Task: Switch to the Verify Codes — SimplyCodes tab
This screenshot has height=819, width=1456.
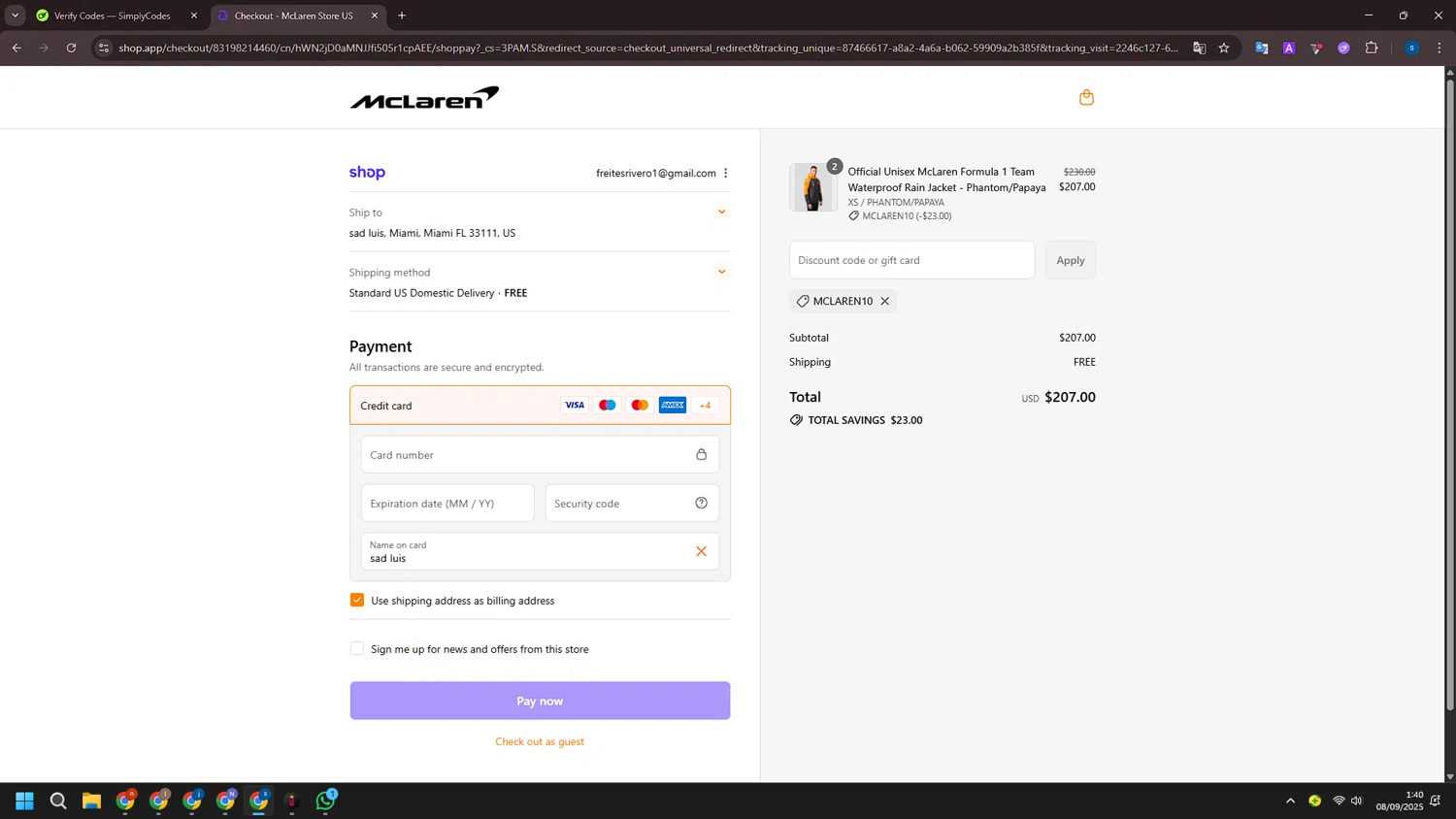Action: click(x=112, y=16)
